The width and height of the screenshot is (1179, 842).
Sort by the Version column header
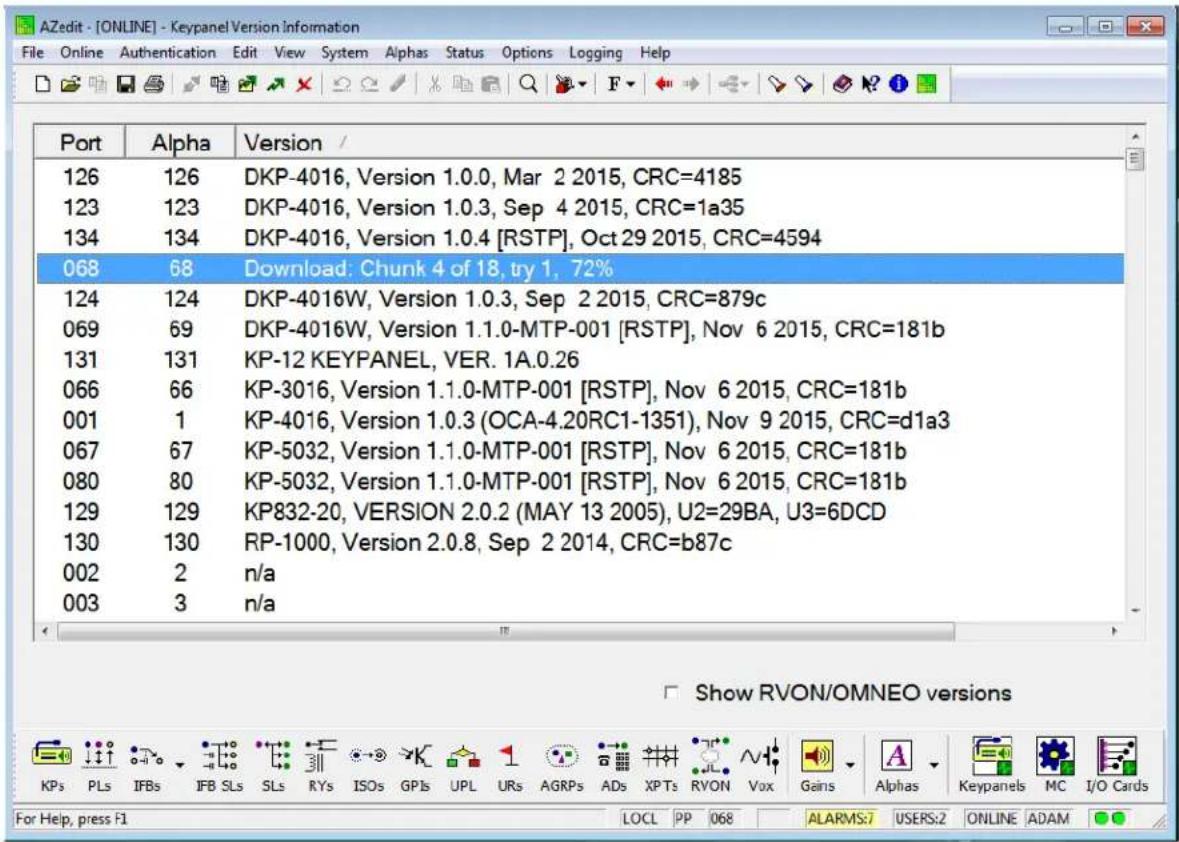(x=680, y=142)
